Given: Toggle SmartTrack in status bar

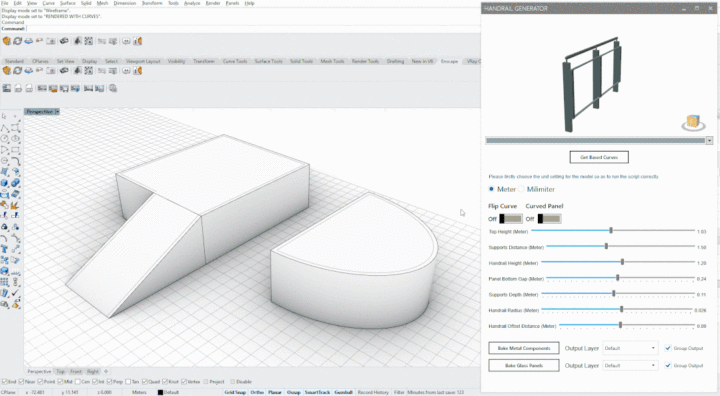Looking at the screenshot, I should coord(317,392).
